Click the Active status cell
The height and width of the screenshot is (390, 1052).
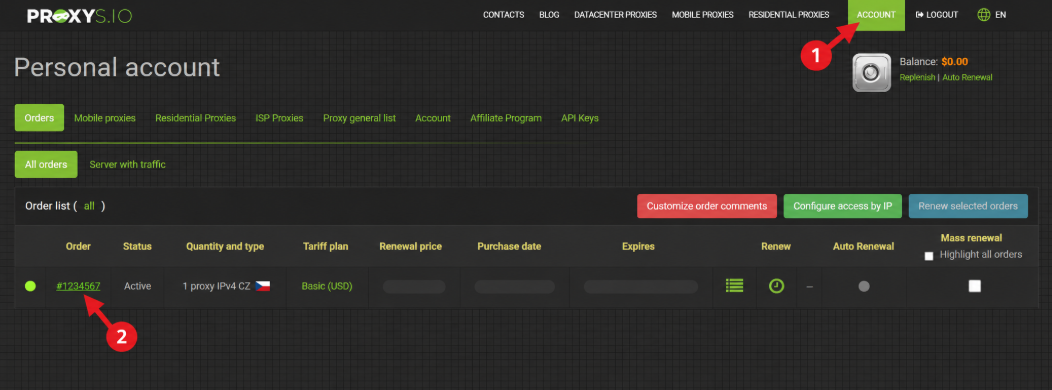[x=138, y=286]
